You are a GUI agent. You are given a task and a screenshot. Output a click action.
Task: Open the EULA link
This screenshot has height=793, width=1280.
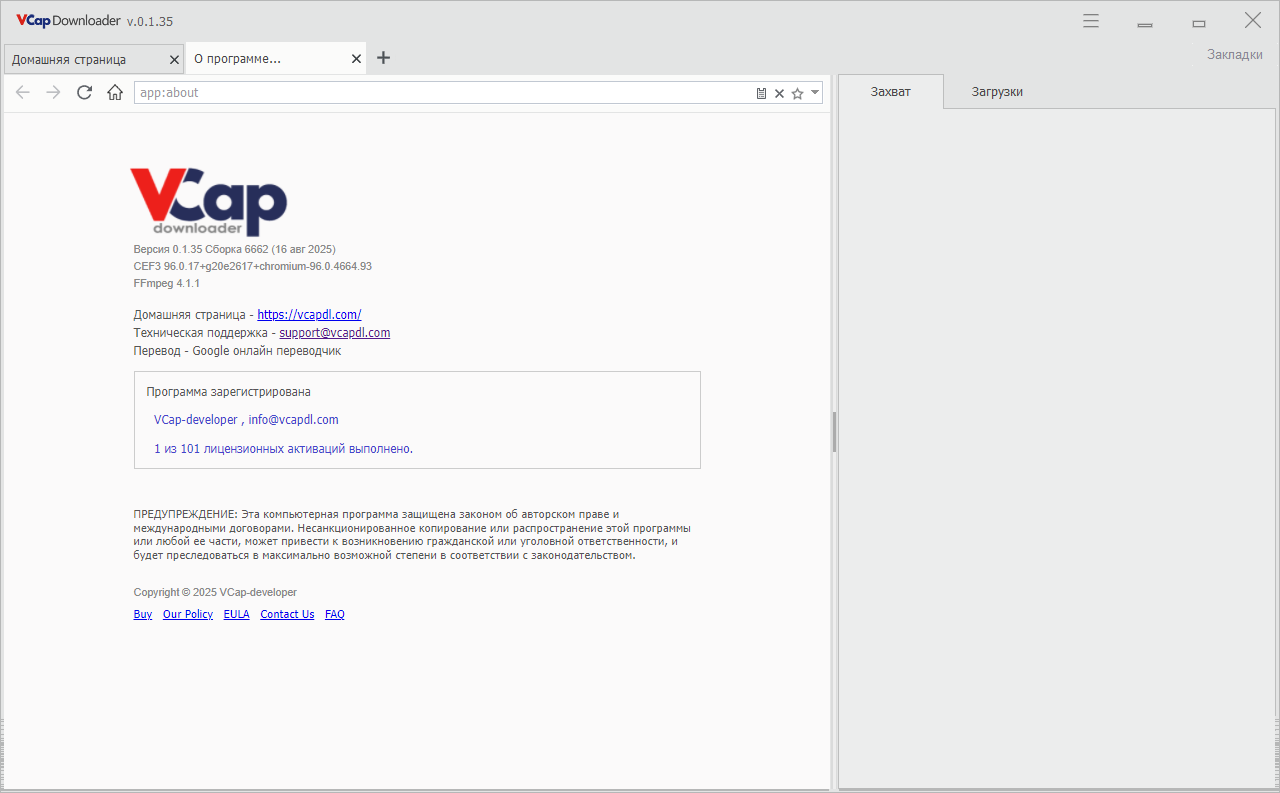(237, 614)
